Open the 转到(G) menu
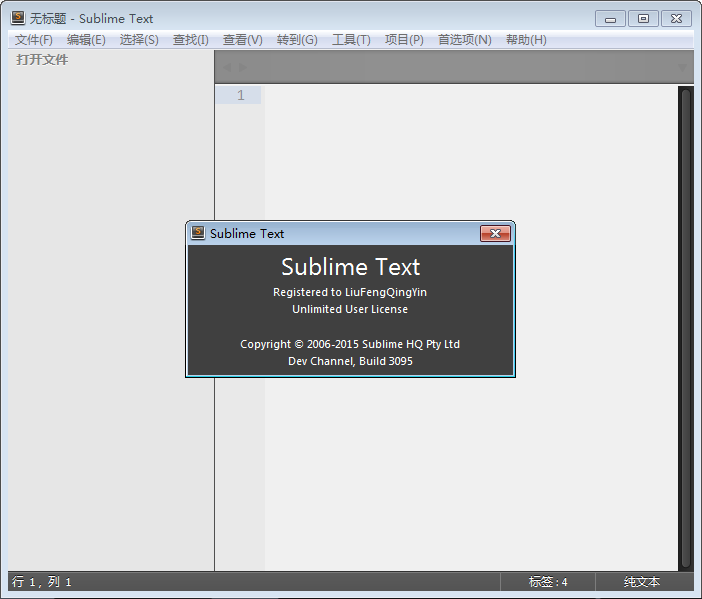The width and height of the screenshot is (702, 599). point(297,40)
